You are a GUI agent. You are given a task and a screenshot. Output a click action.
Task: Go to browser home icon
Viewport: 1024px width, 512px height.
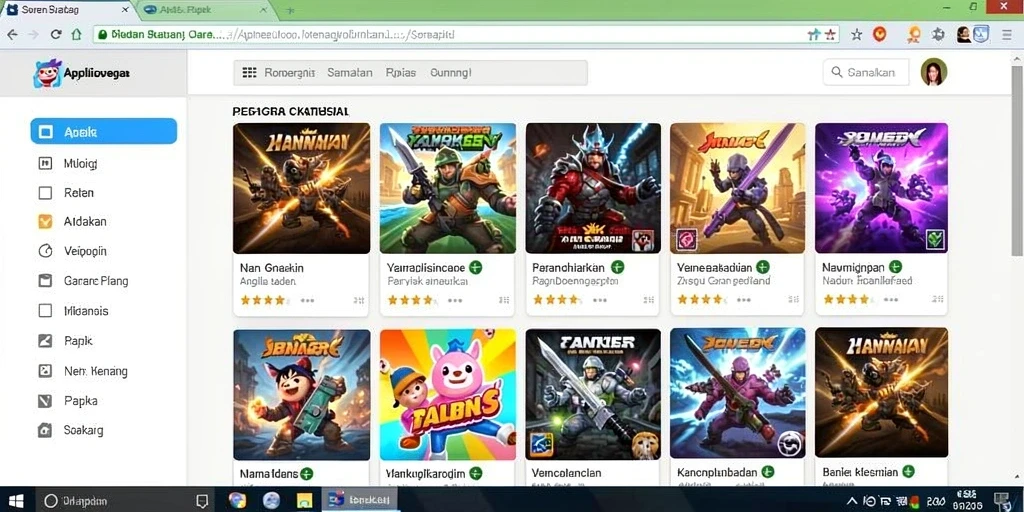(76, 35)
